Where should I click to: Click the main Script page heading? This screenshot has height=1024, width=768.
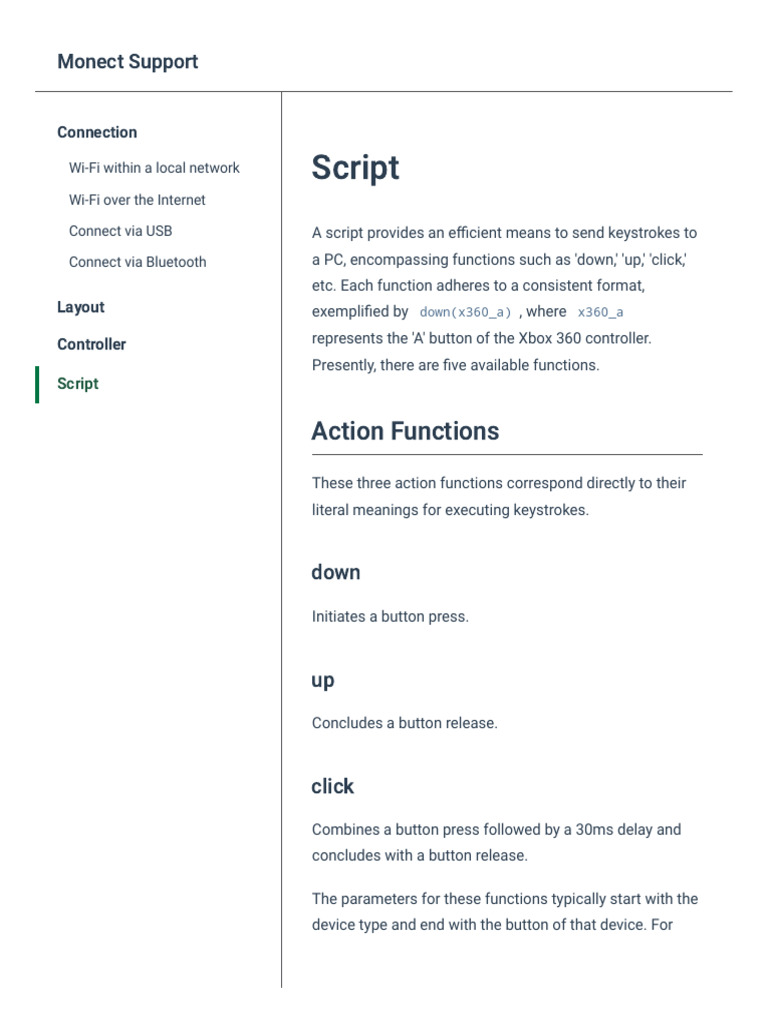click(x=355, y=168)
